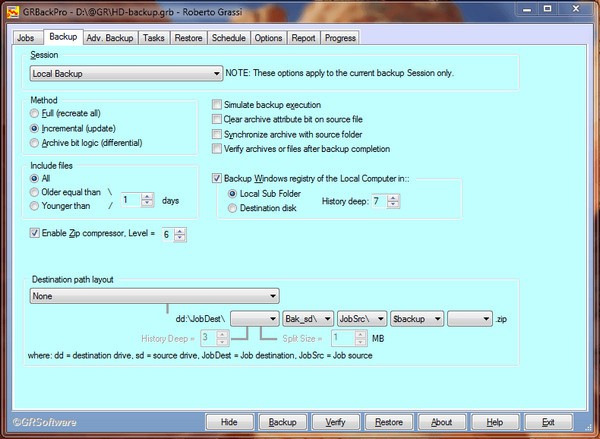The image size is (600, 439).
Task: Decrease the Zip compressor level
Action: click(x=180, y=239)
